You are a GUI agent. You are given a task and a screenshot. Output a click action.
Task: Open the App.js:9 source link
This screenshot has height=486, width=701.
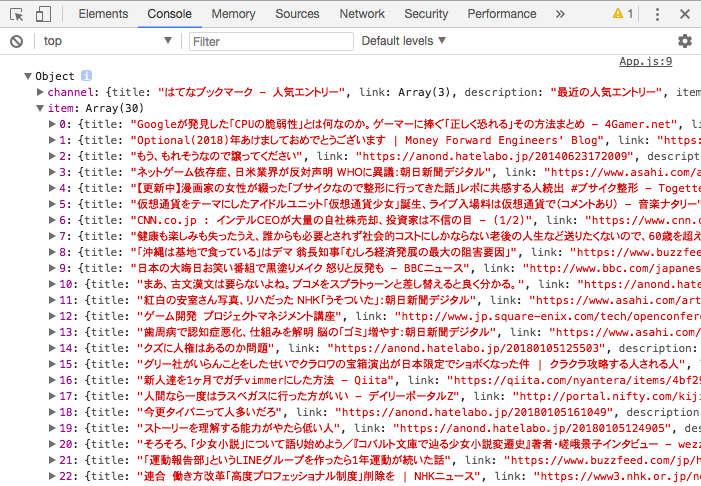(646, 61)
